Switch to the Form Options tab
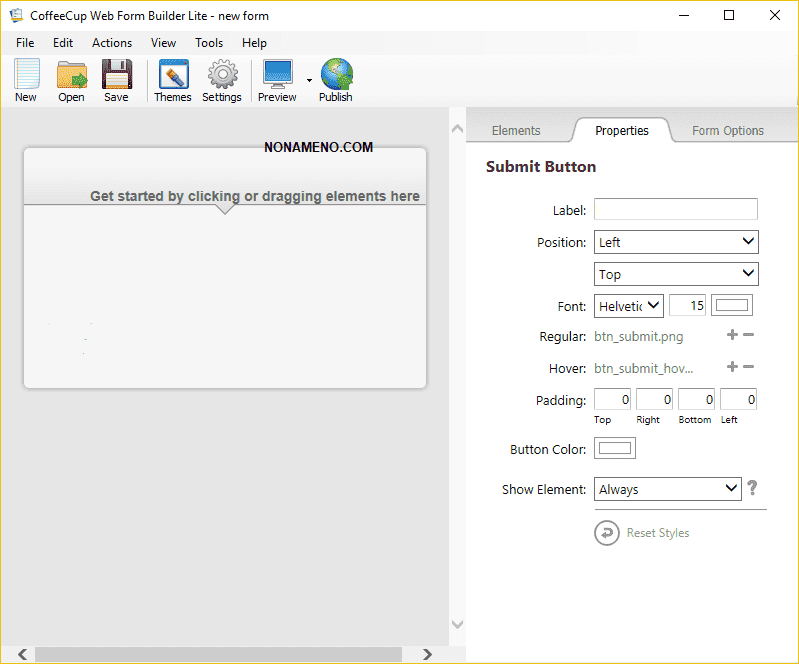Screen dimensions: 799x664 727,131
